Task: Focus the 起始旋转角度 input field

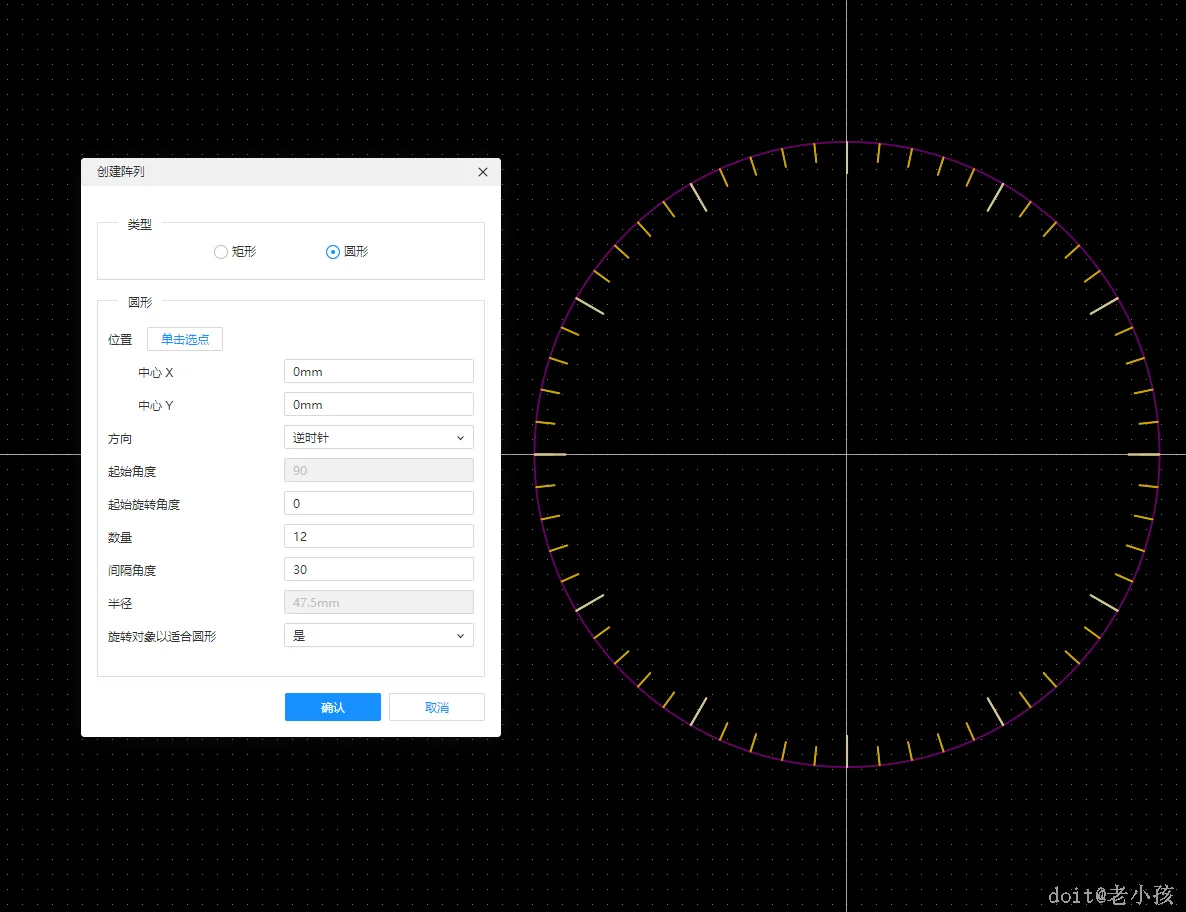Action: tap(379, 504)
